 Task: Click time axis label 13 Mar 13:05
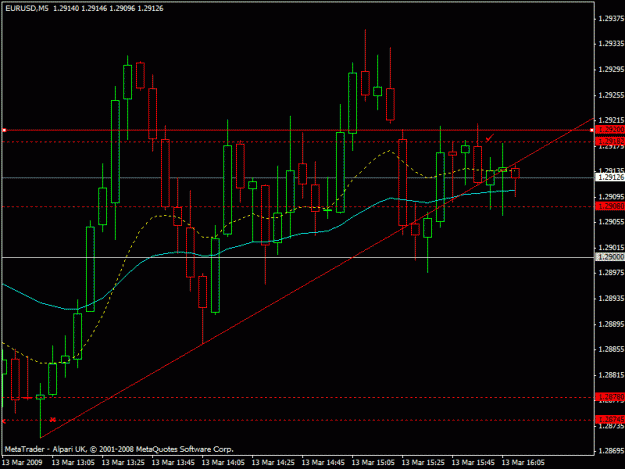(73, 463)
